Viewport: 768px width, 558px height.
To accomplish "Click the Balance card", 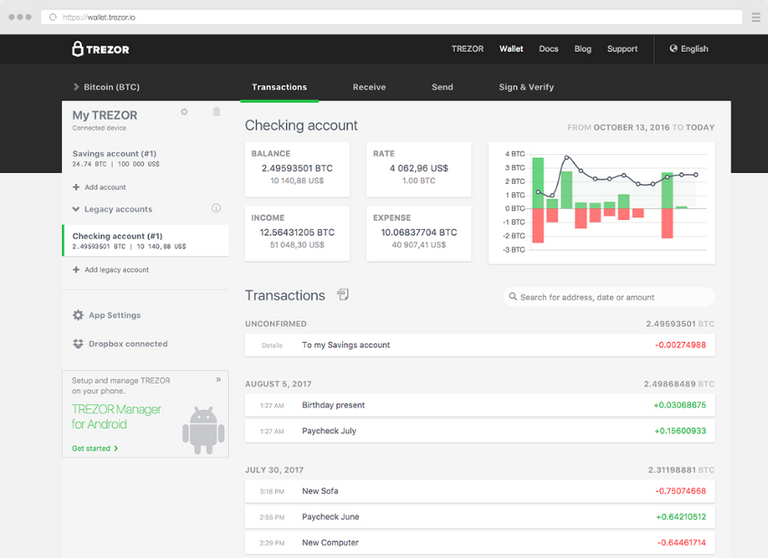I will coord(297,170).
